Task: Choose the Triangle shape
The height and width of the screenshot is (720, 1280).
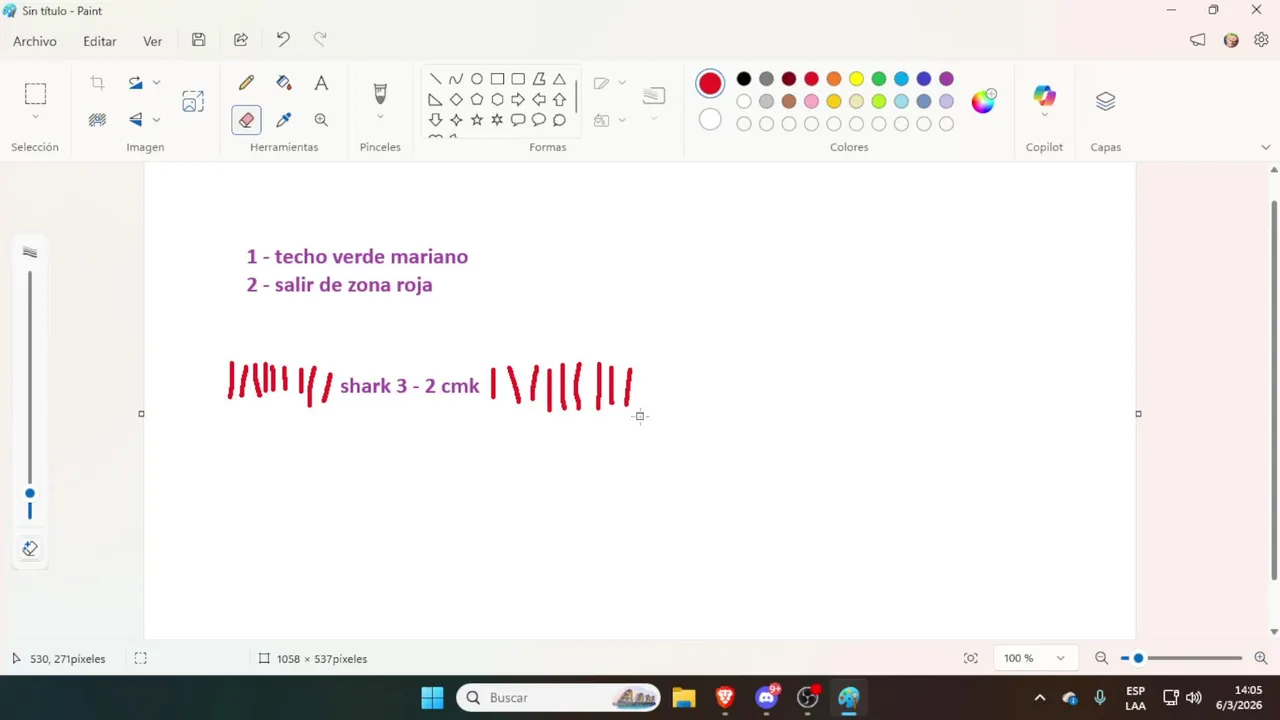Action: tap(559, 79)
